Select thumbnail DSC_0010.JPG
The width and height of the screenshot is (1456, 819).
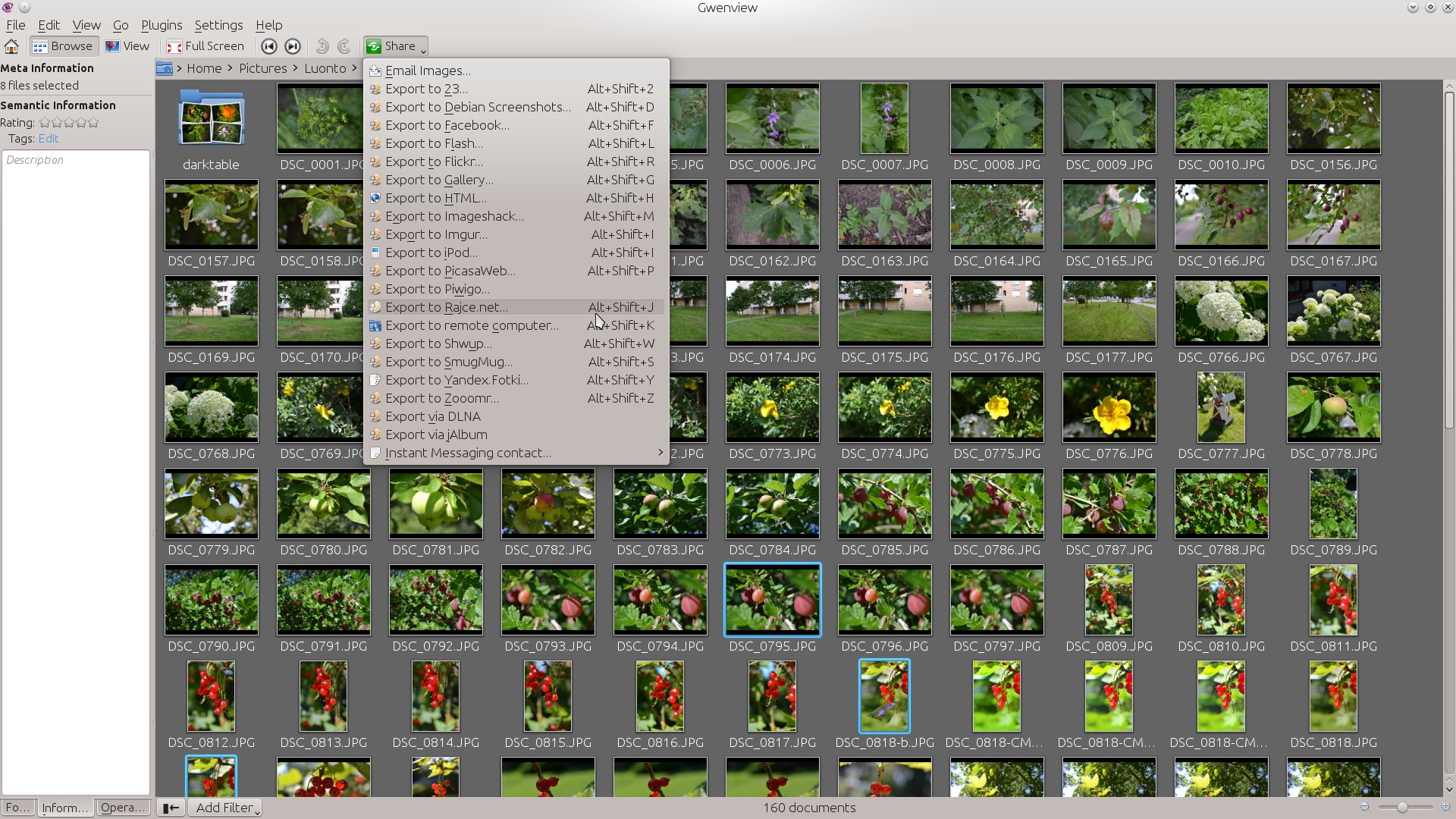[x=1221, y=127]
